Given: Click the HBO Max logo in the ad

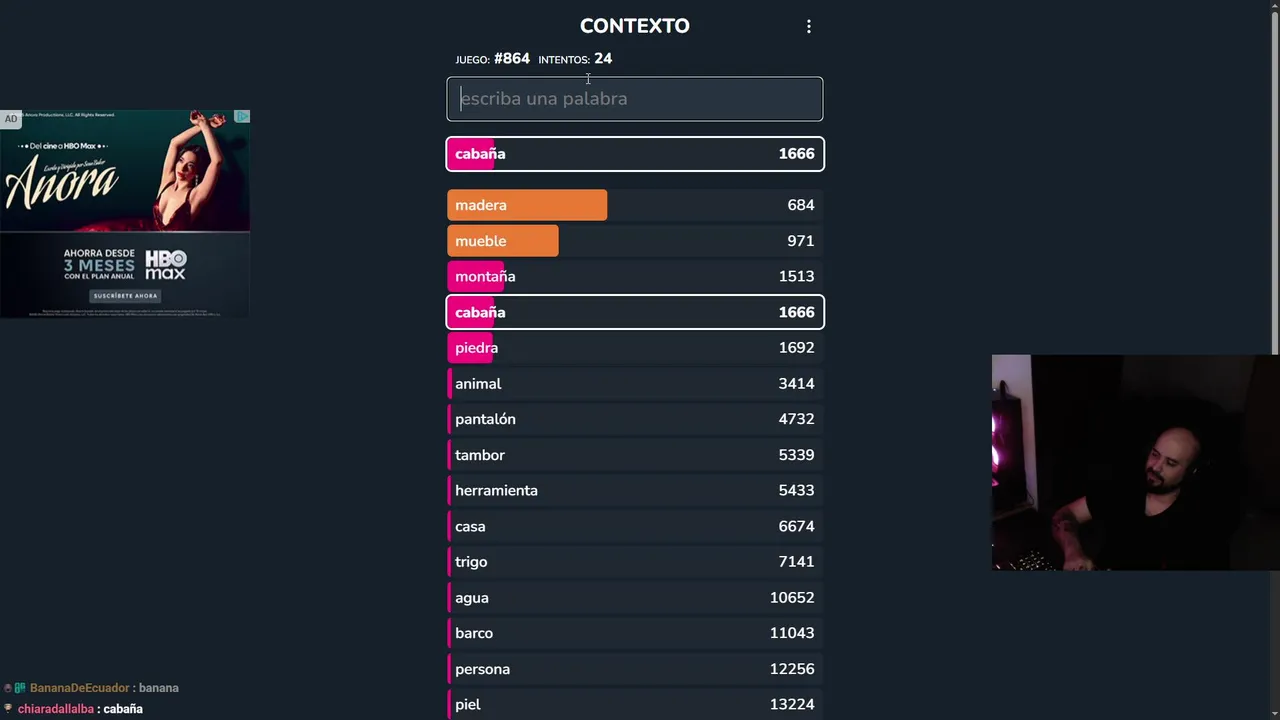Looking at the screenshot, I should point(166,265).
